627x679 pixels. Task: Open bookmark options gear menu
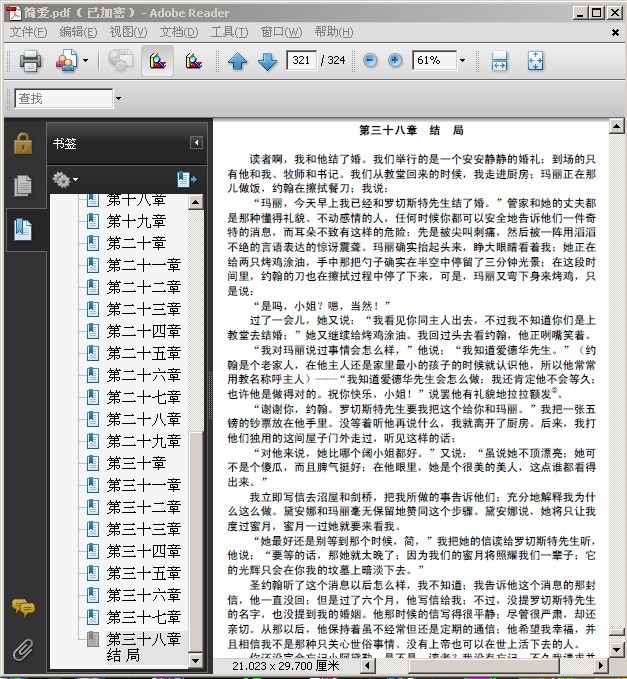[65, 179]
